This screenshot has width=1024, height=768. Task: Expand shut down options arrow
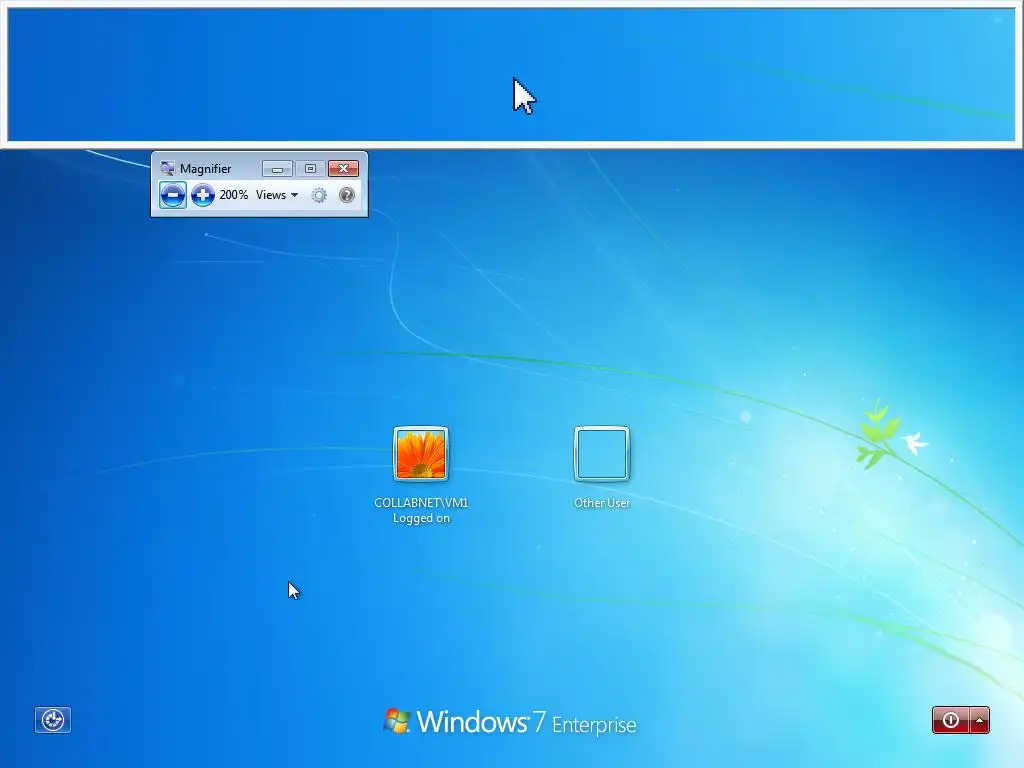pyautogui.click(x=980, y=720)
